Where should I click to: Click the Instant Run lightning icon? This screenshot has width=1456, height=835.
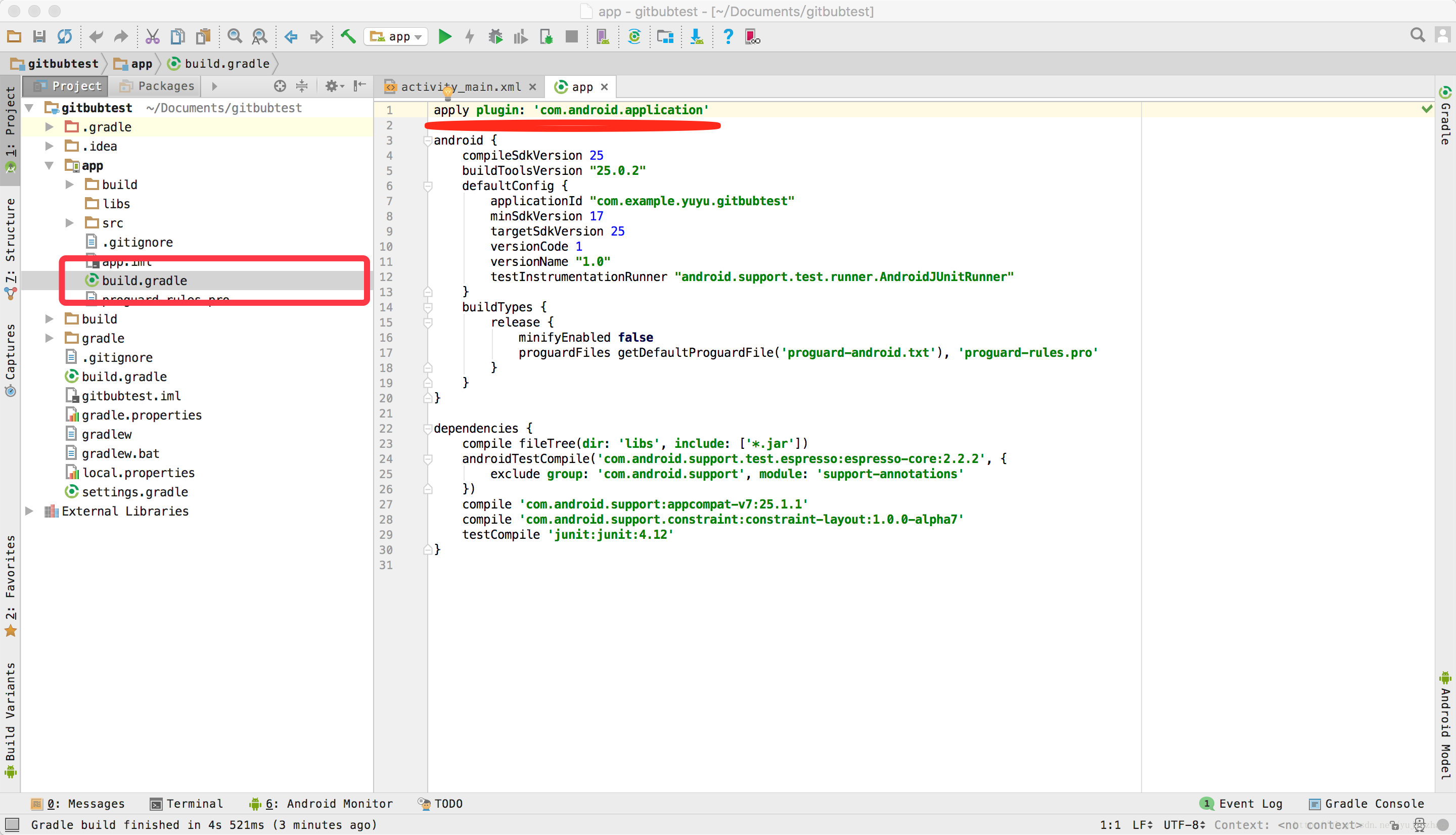[x=470, y=37]
